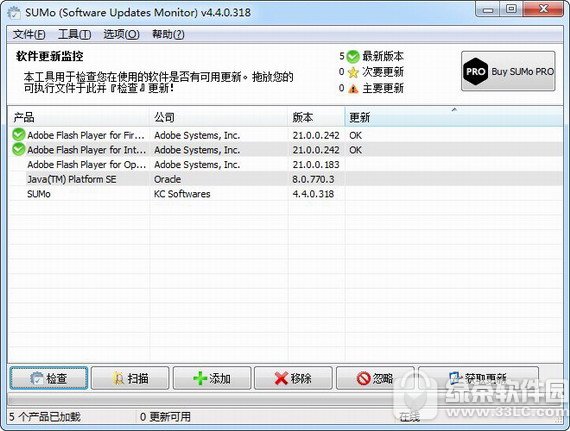Click status bar text 5 个产品已加载
The height and width of the screenshot is (431, 570).
(44, 416)
